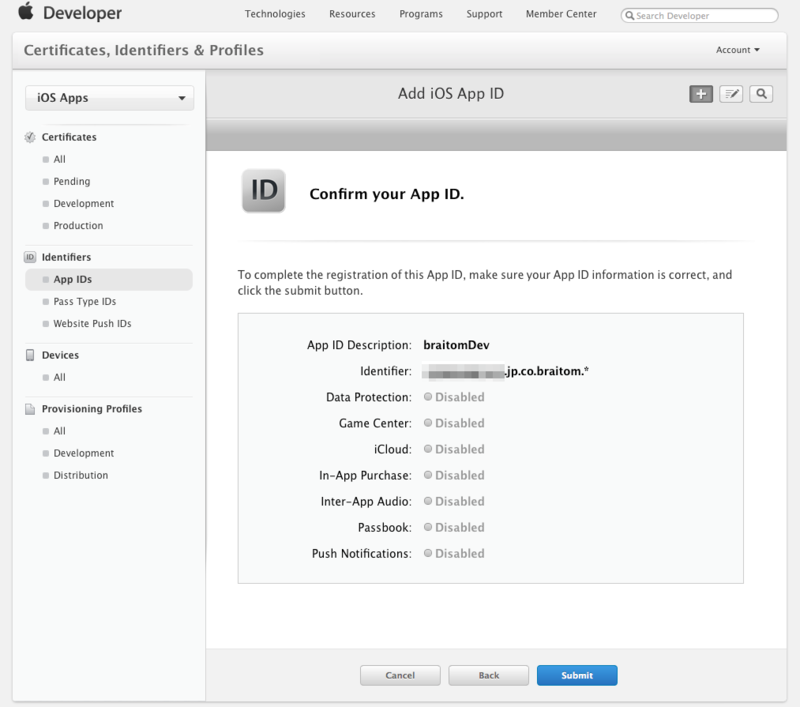This screenshot has width=800, height=707.
Task: Click the Search Developer field
Action: click(x=699, y=15)
